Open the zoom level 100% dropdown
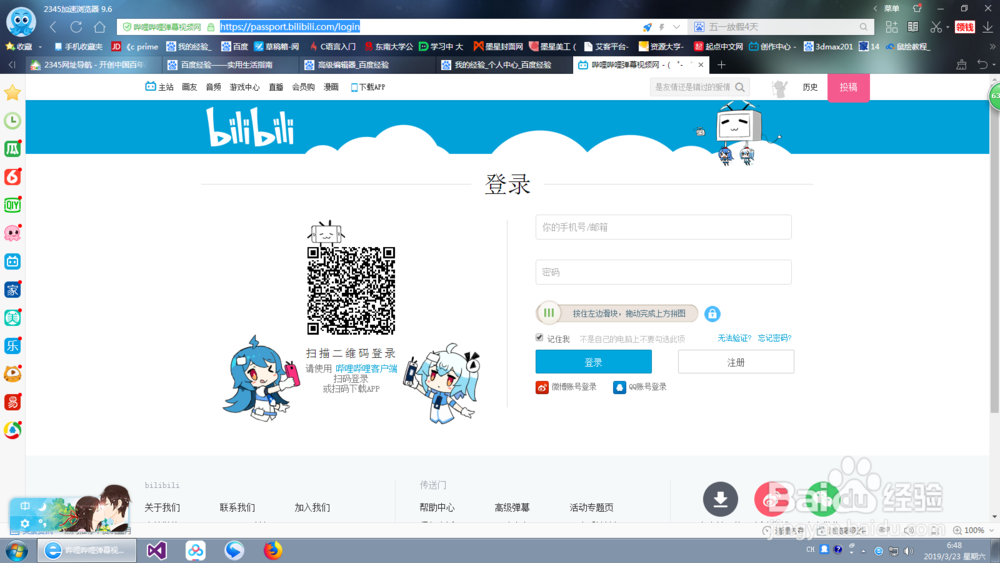The image size is (1000, 563). [x=992, y=530]
